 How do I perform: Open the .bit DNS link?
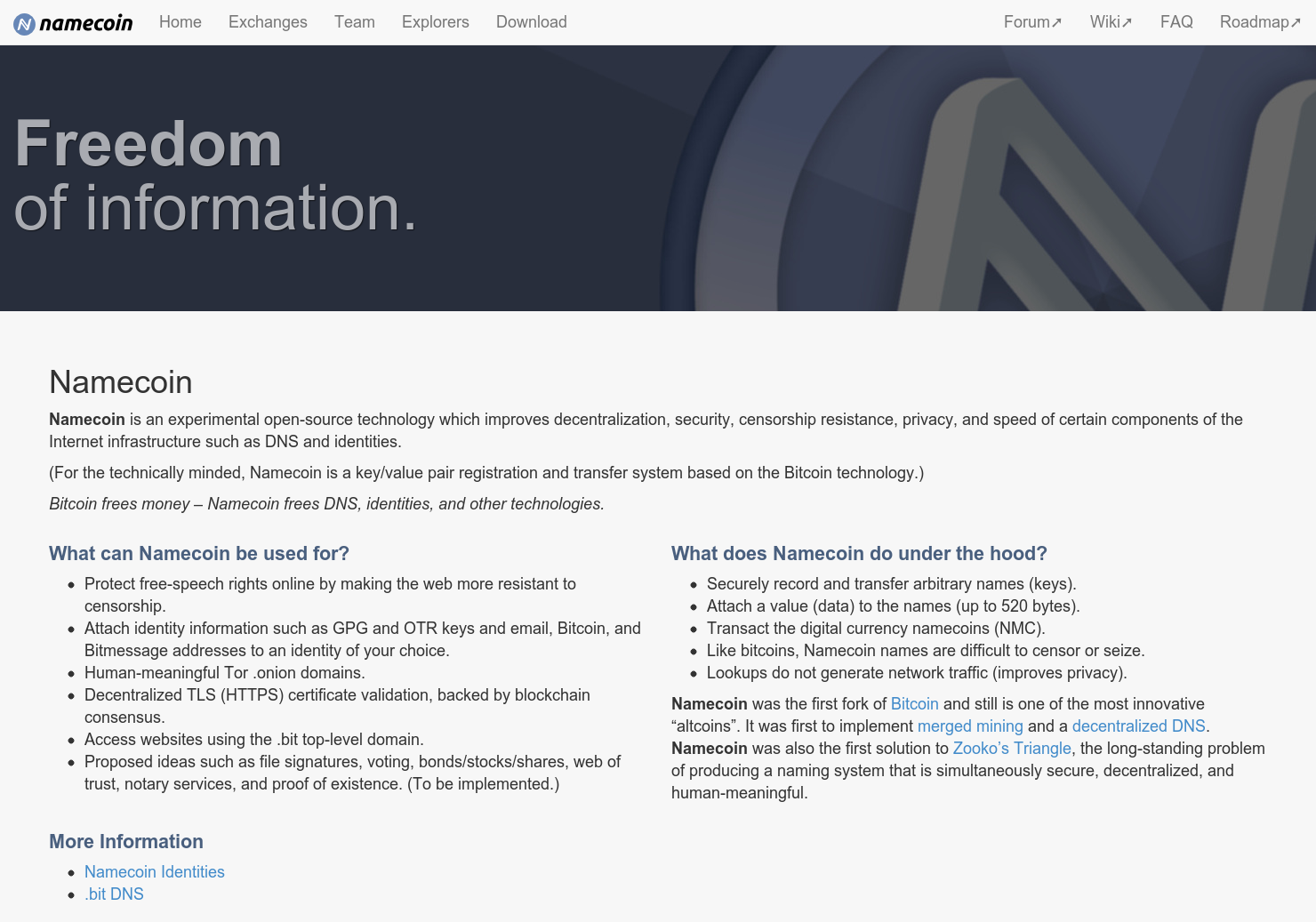point(114,894)
